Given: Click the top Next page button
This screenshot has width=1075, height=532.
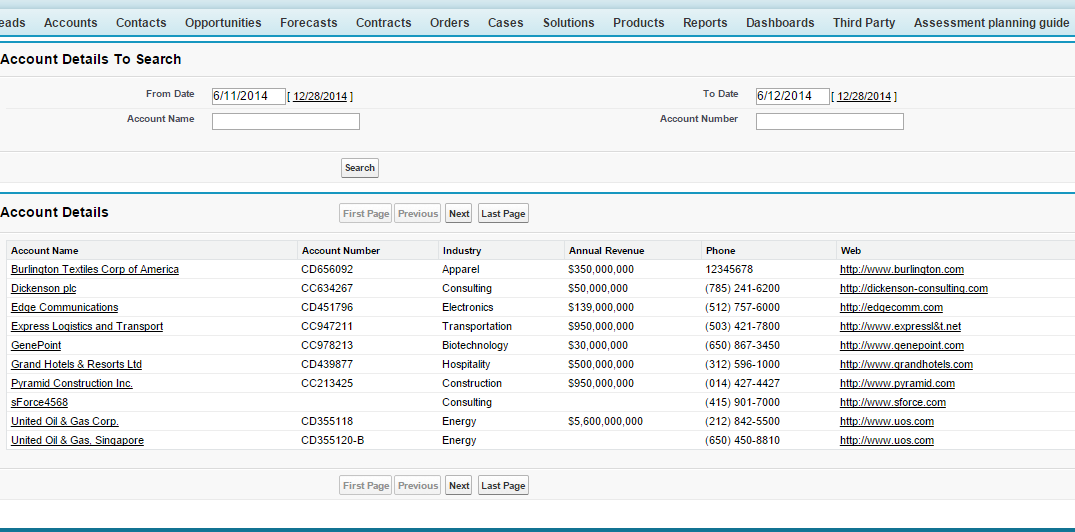Looking at the screenshot, I should (x=459, y=214).
